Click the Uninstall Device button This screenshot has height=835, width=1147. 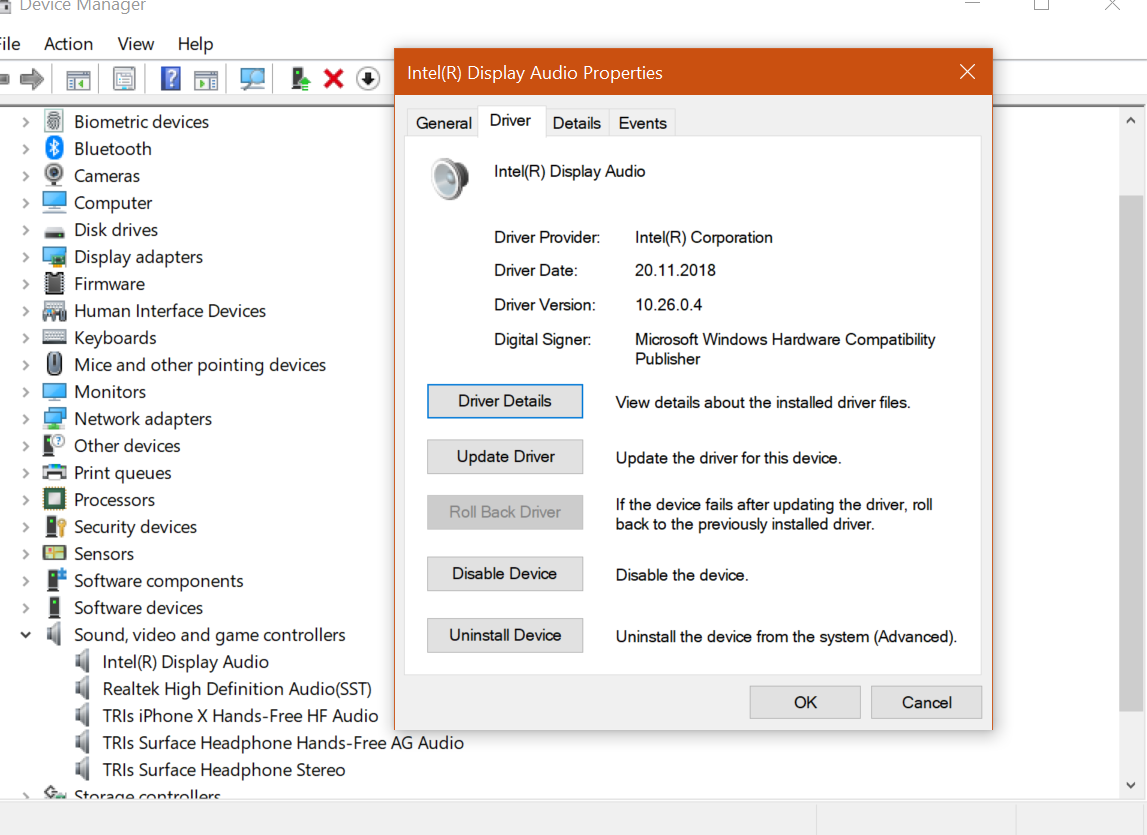[505, 635]
